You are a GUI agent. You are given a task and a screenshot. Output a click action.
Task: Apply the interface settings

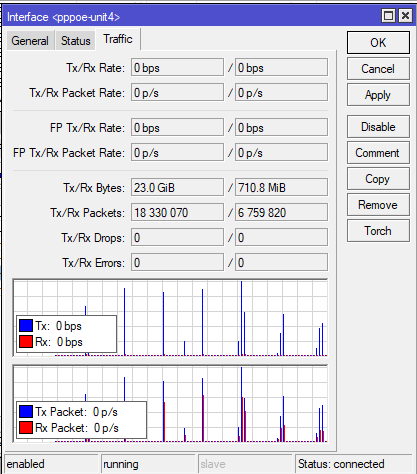click(378, 95)
